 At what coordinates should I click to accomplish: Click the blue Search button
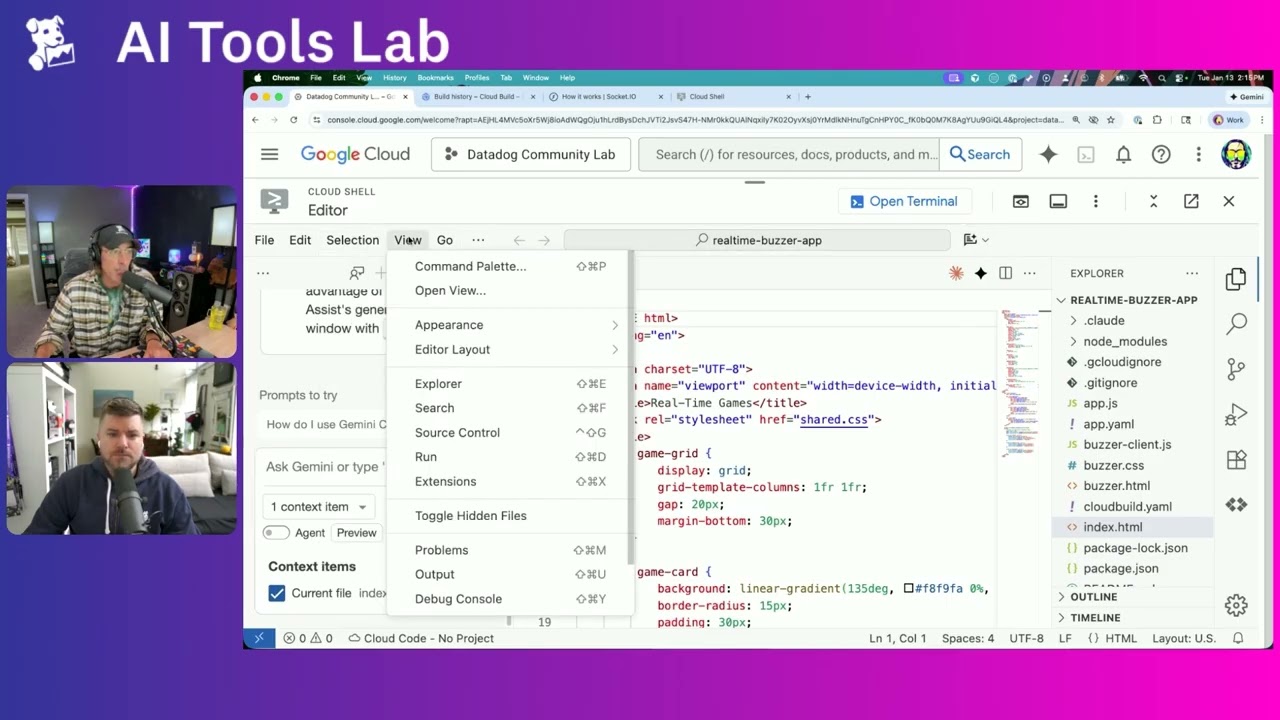(979, 154)
